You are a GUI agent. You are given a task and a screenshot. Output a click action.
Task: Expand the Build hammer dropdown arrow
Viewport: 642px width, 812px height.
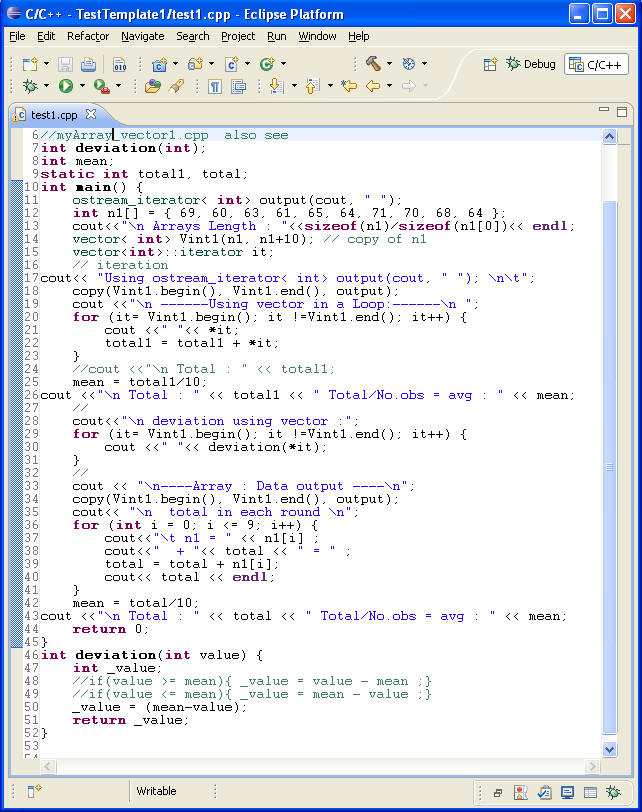click(x=389, y=64)
